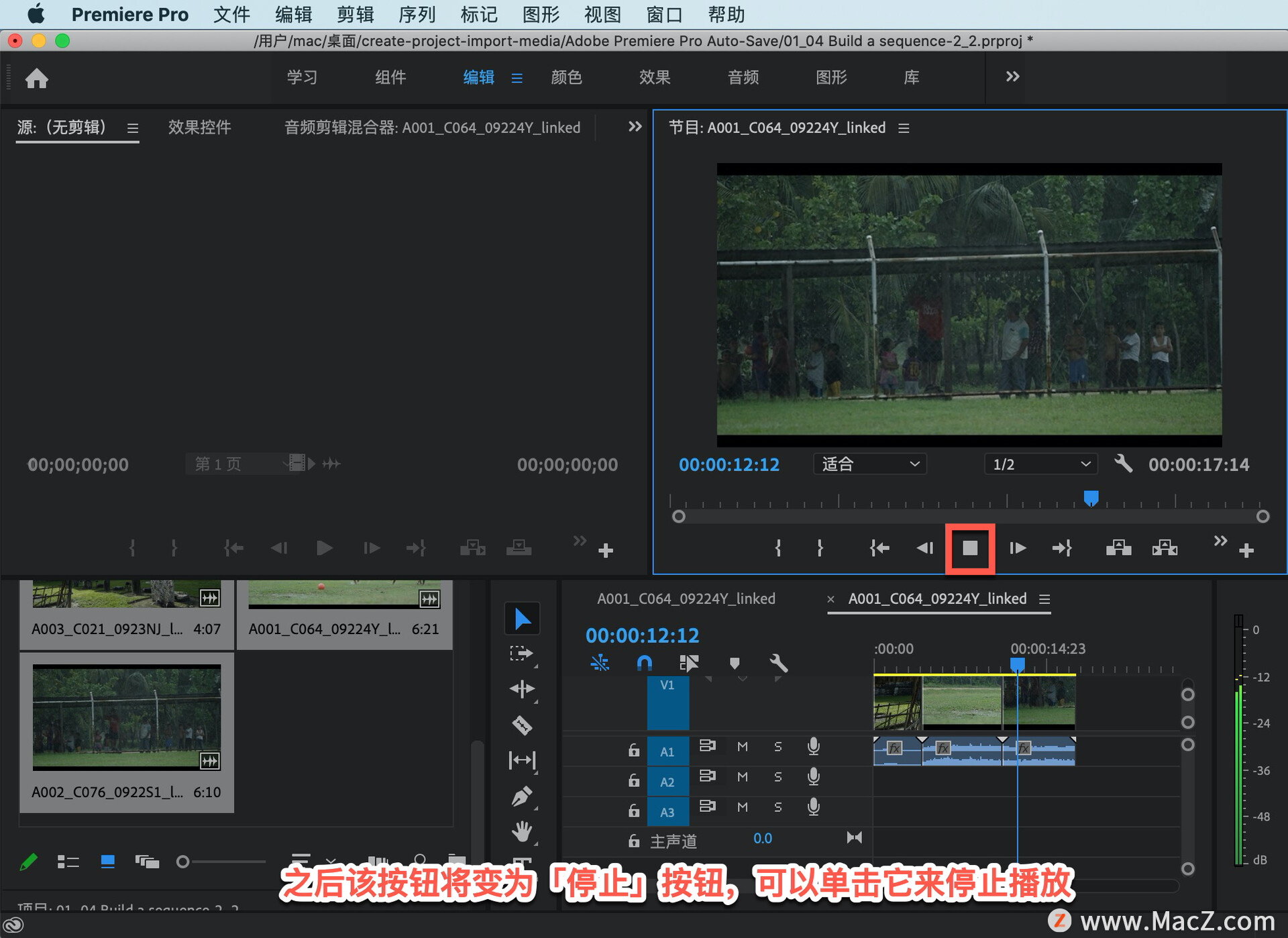Screen dimensions: 1288x938
Task: Open Program monitor wrench settings
Action: 1123,464
